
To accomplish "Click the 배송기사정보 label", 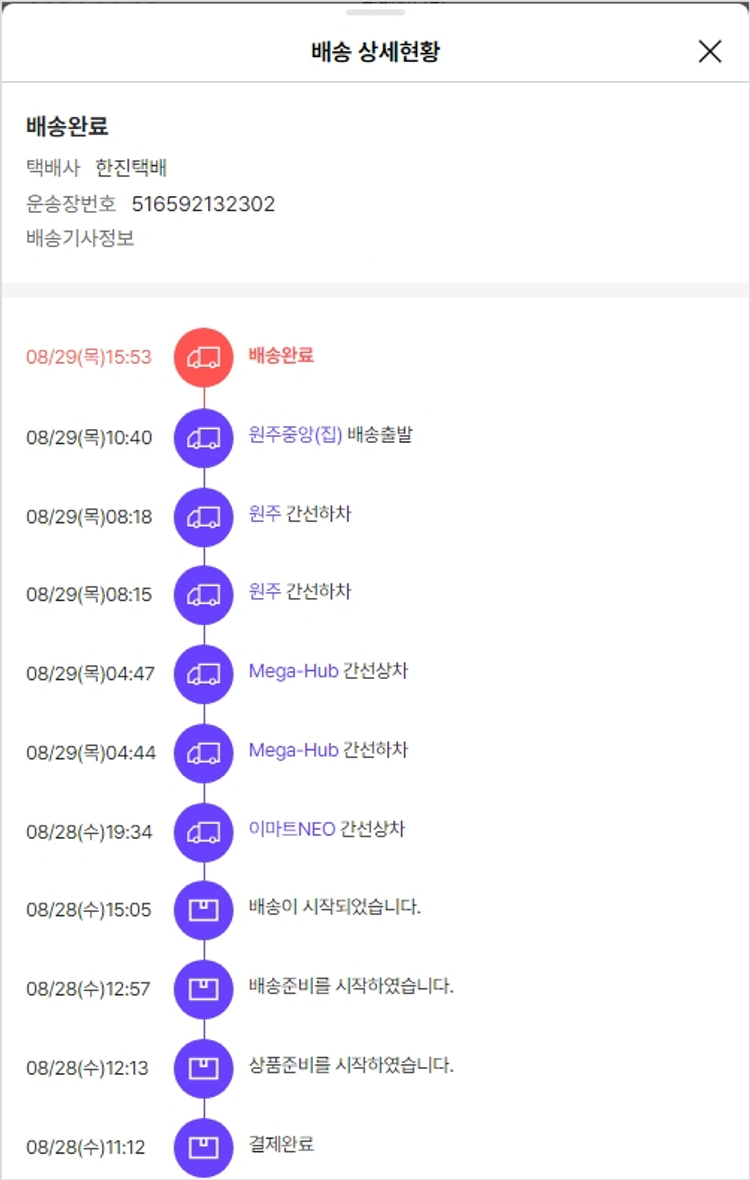I will pos(80,238).
